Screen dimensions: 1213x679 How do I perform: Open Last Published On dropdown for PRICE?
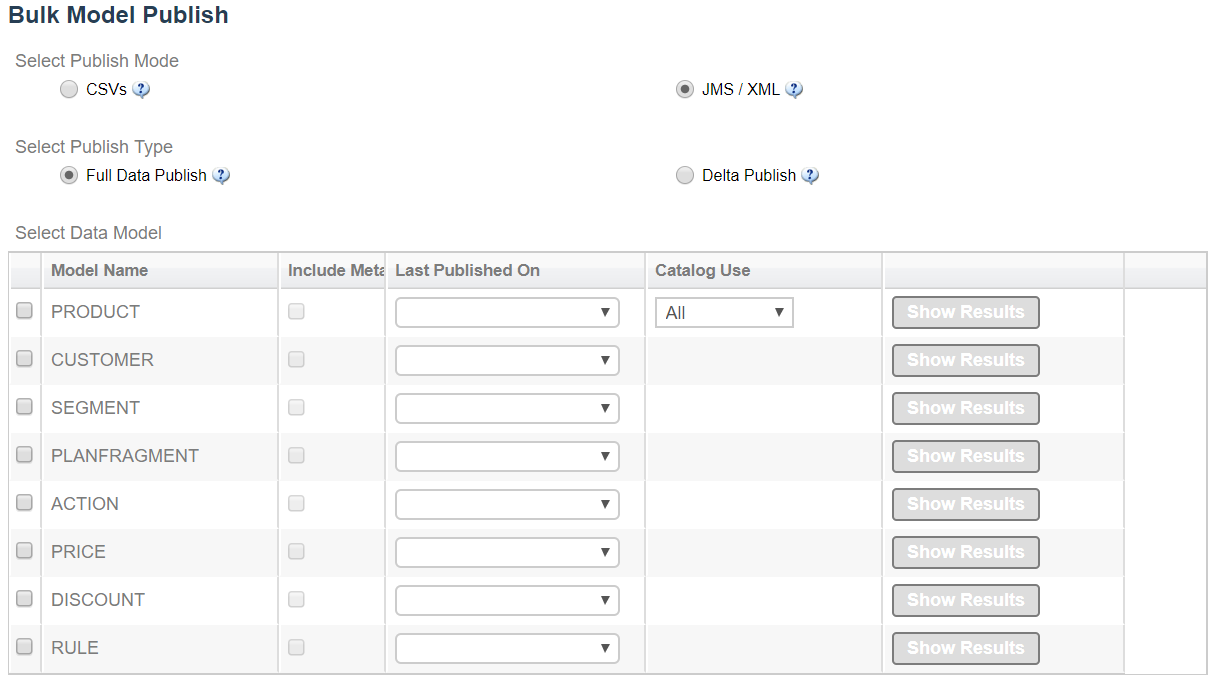[x=507, y=552]
